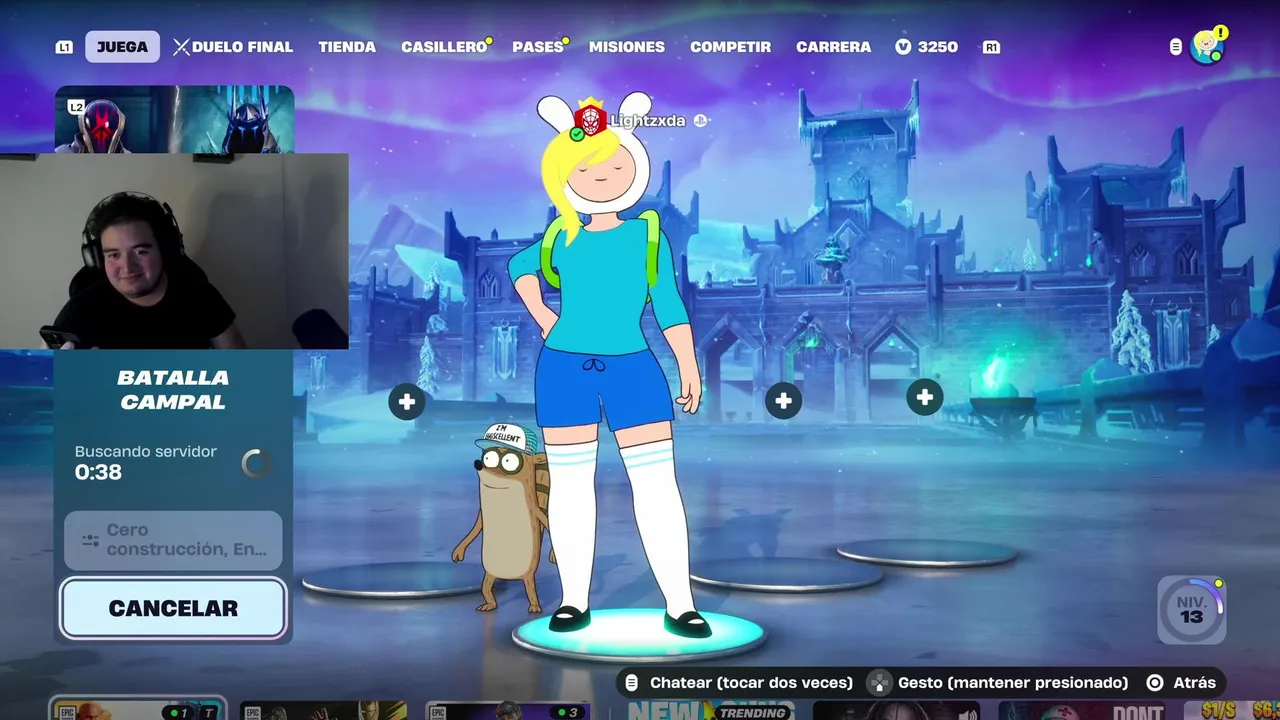Open the profile avatar menu

(x=1208, y=46)
